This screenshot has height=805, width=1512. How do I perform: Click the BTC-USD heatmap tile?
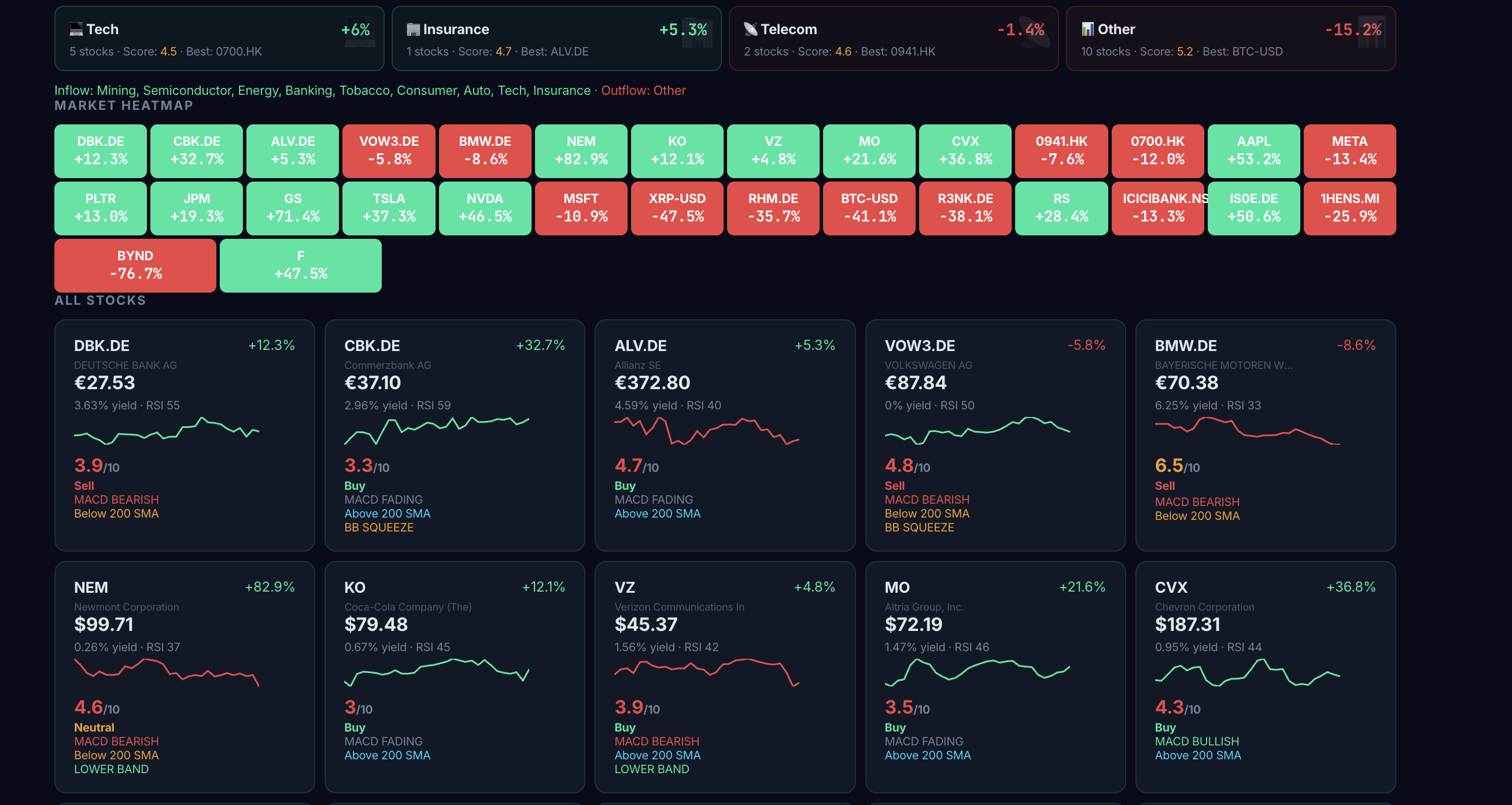pos(869,208)
